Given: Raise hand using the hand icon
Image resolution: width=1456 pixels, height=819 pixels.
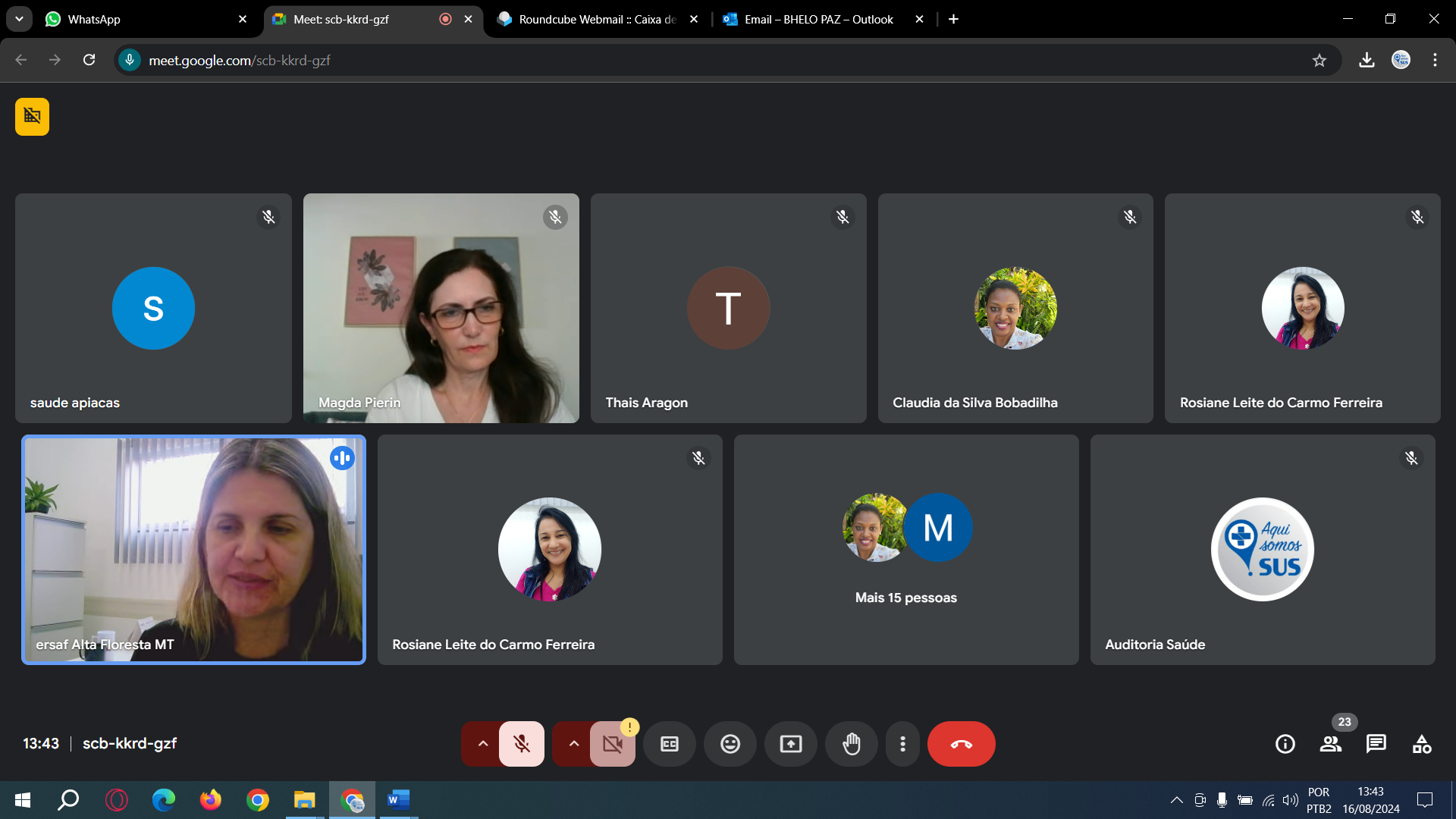Looking at the screenshot, I should [x=852, y=744].
